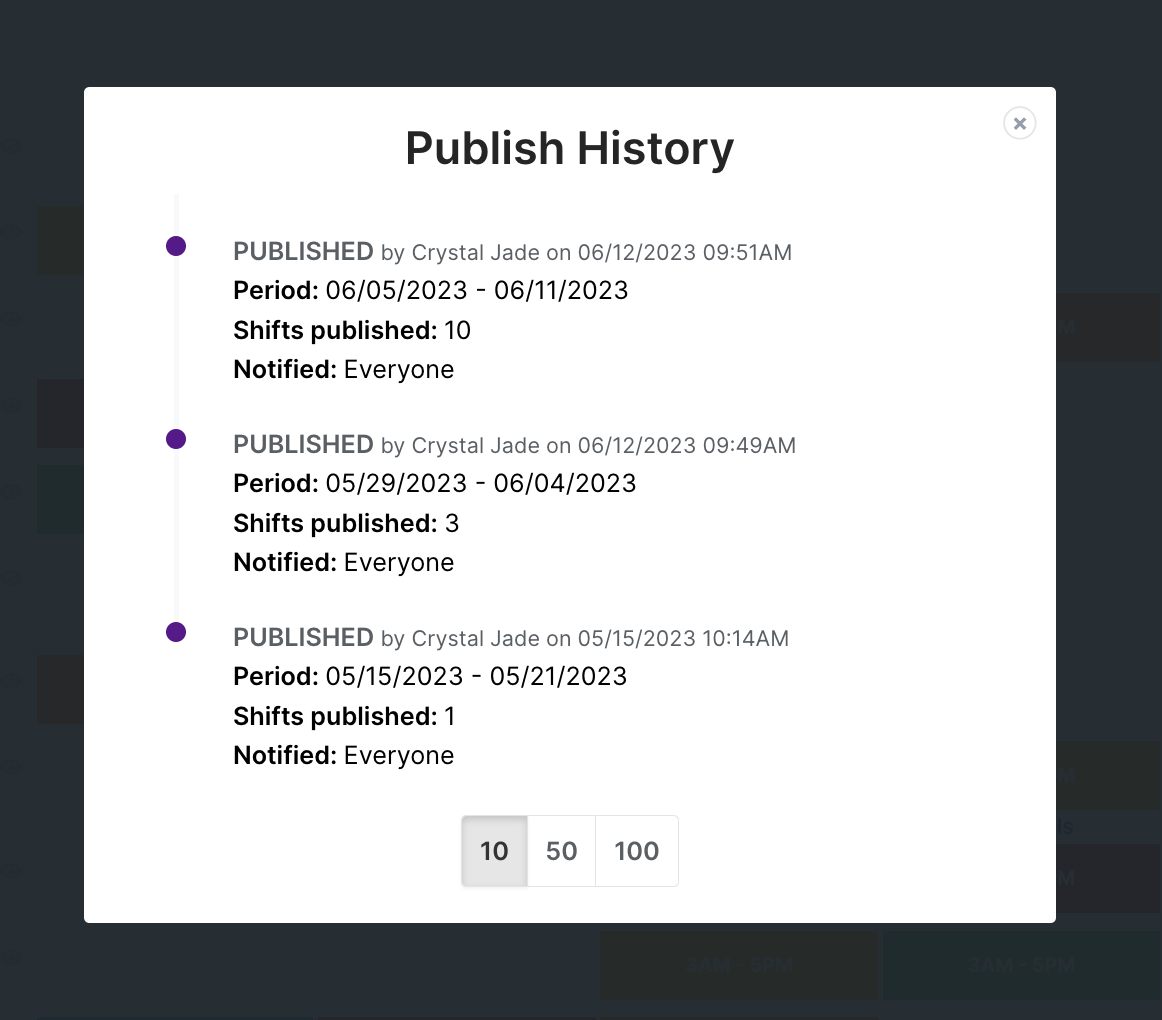Click the period 06/05/2023 - 06/11/2023 text
Image resolution: width=1162 pixels, height=1020 pixels.
[476, 290]
